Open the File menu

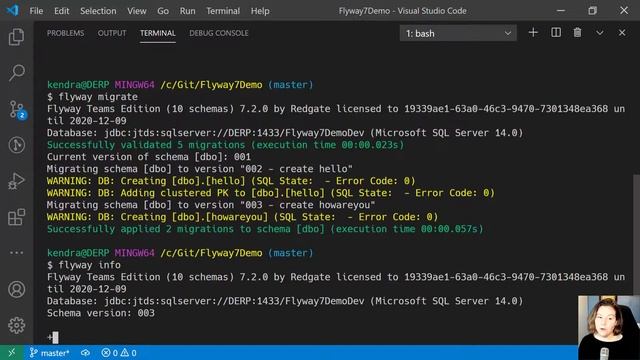point(36,11)
